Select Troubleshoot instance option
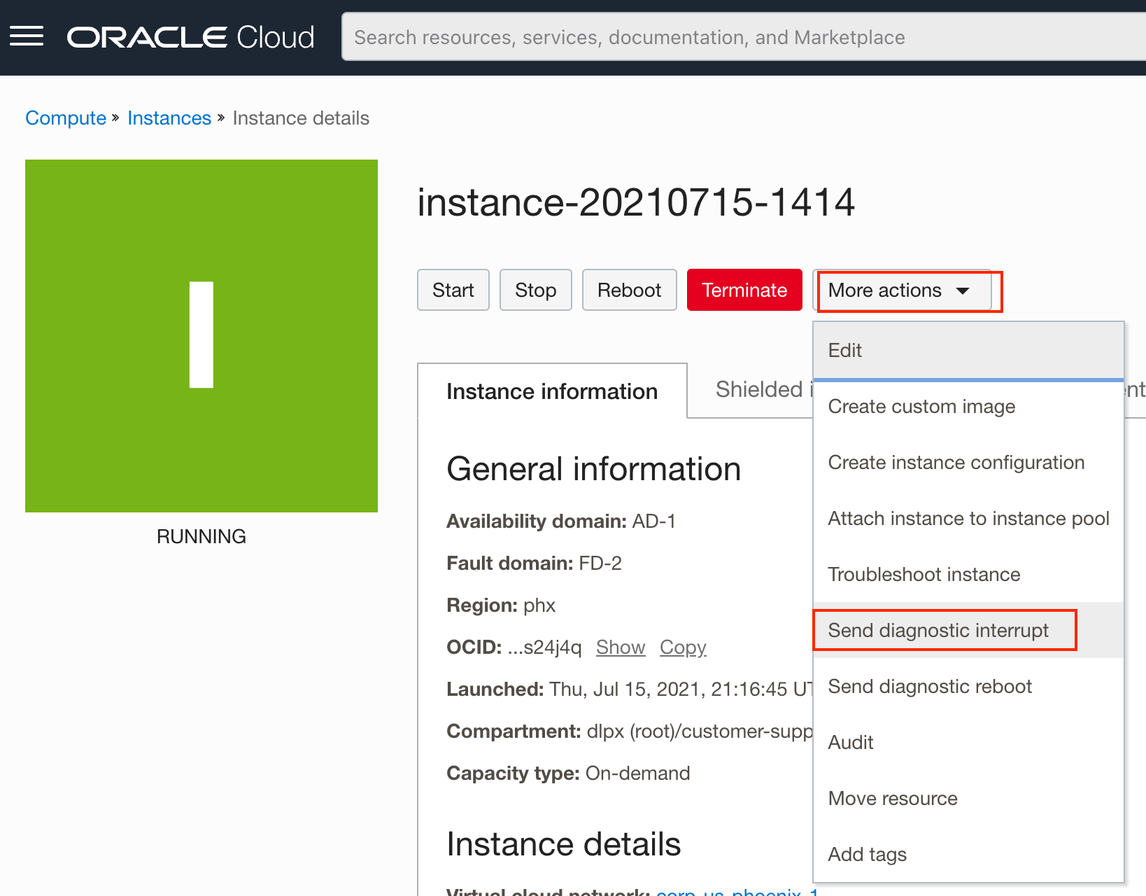 [968, 574]
